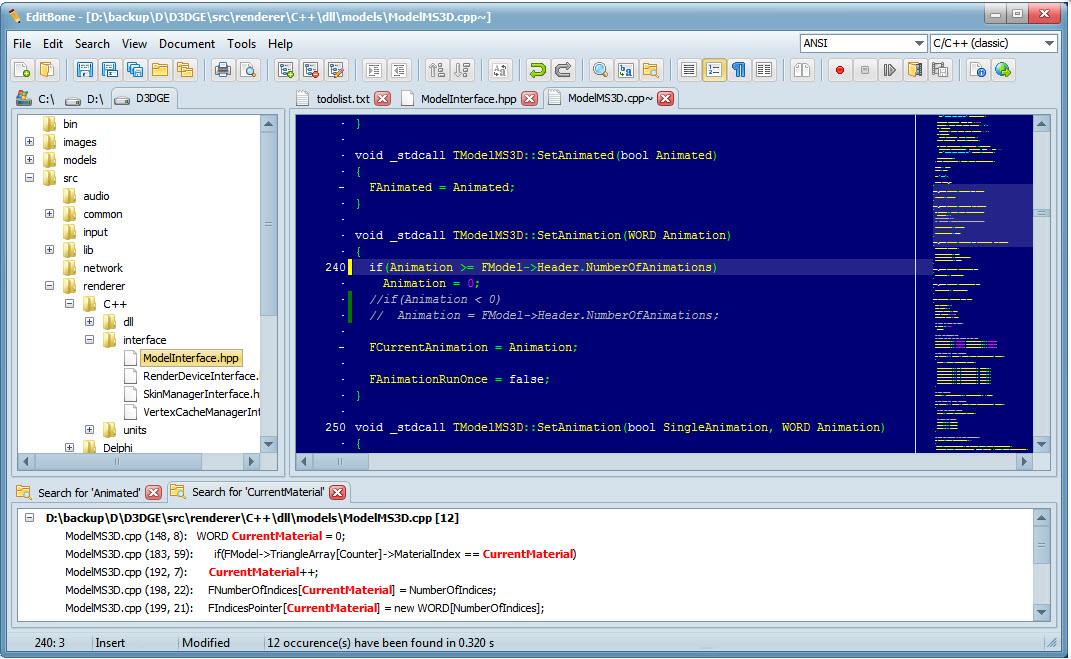Open Search with the magnifier icon
The height and width of the screenshot is (659, 1071).
pyautogui.click(x=600, y=70)
